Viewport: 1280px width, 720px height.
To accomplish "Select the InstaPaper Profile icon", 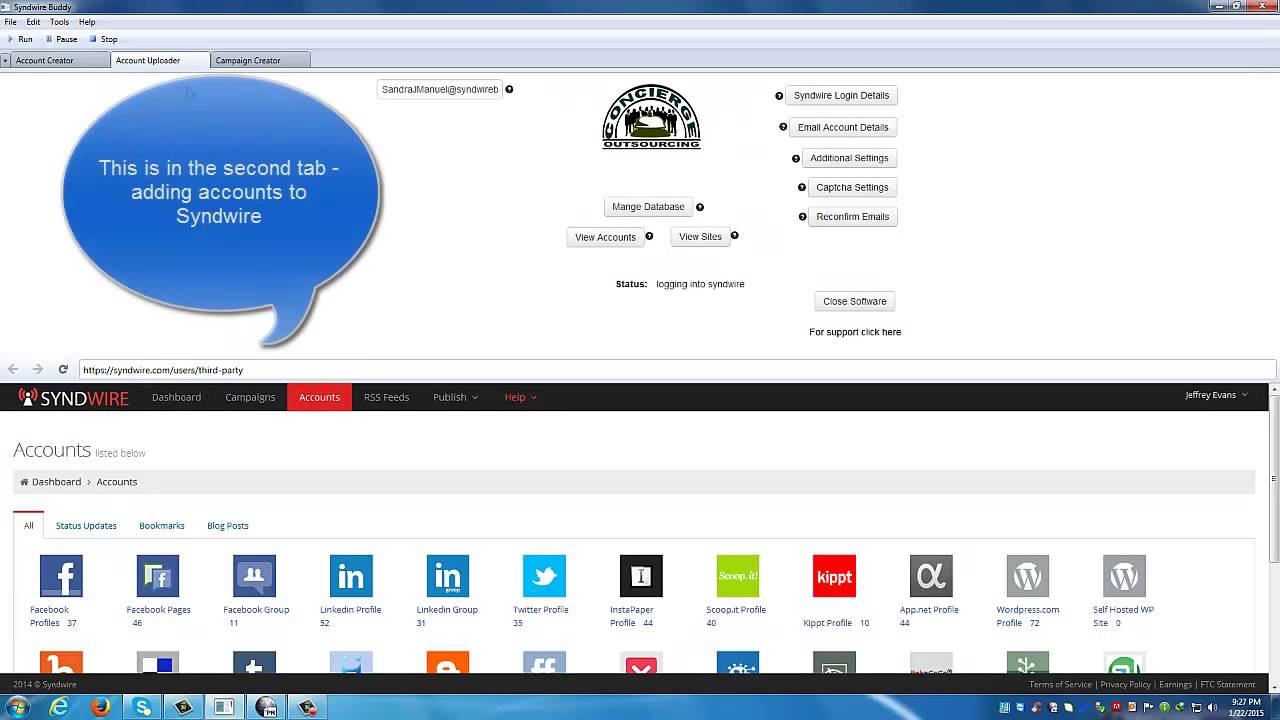I will pos(641,576).
